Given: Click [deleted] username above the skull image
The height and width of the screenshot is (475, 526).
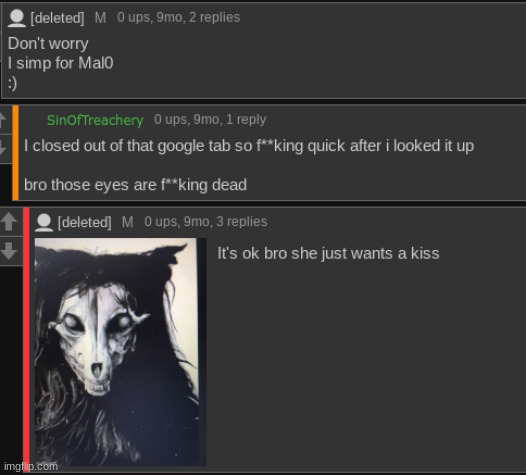Looking at the screenshot, I should 85,222.
